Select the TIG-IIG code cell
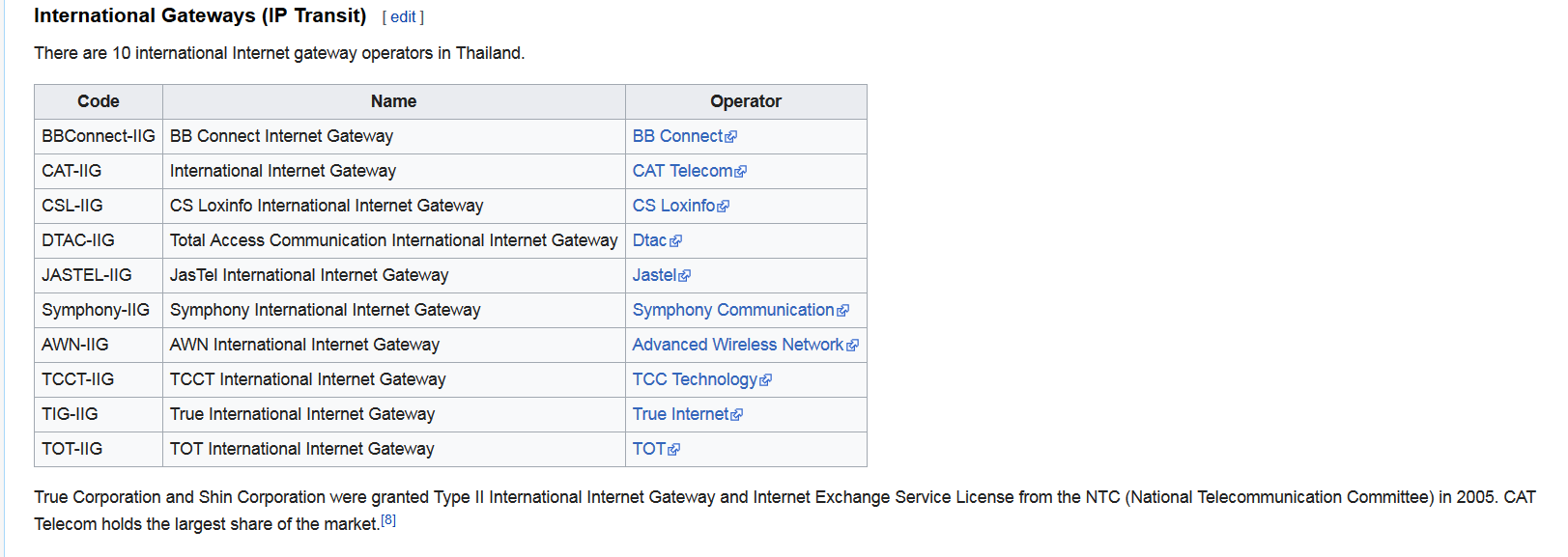Screen dimensions: 1568x557 coord(99,414)
